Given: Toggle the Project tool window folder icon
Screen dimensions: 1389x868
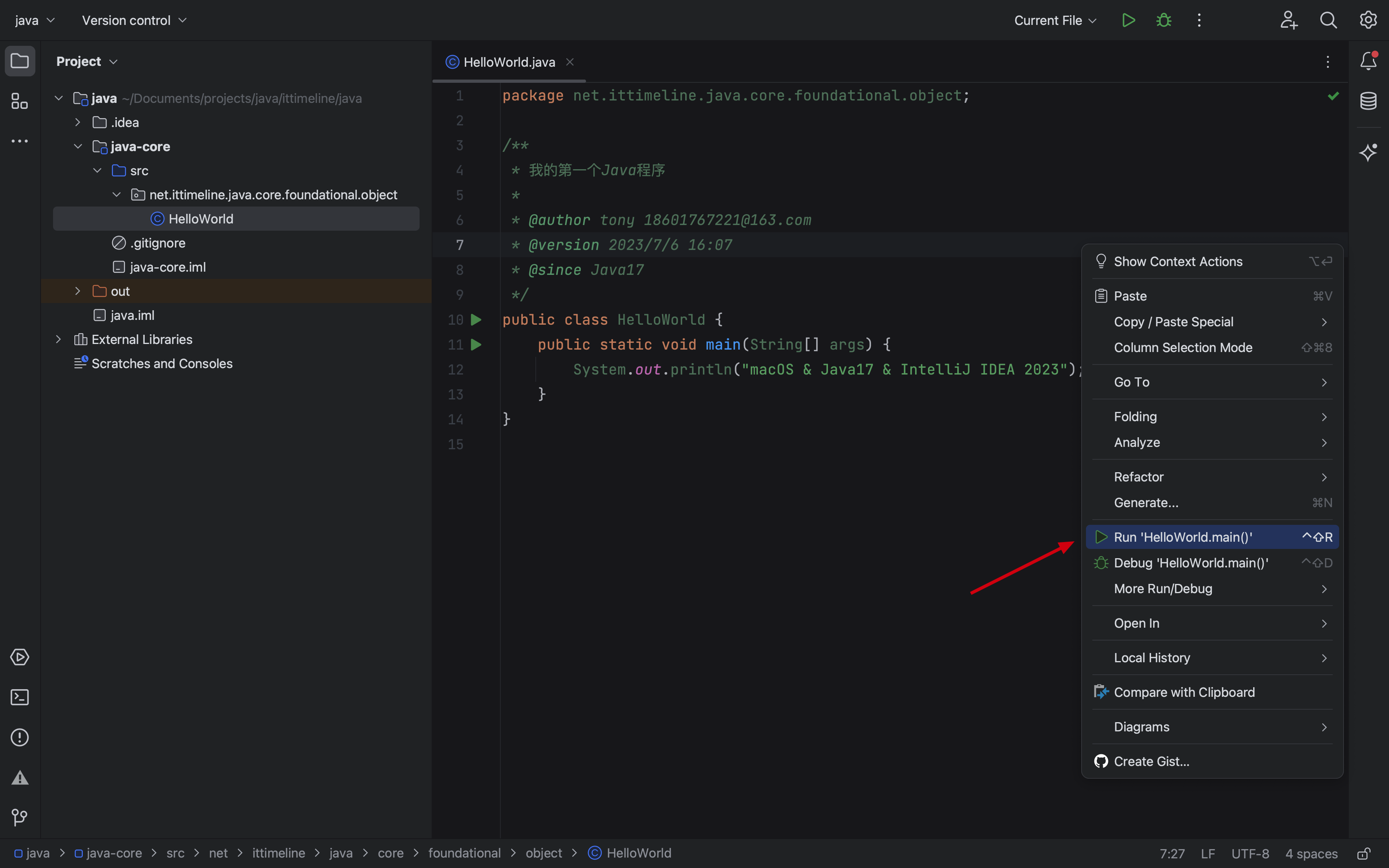Looking at the screenshot, I should coord(20,61).
